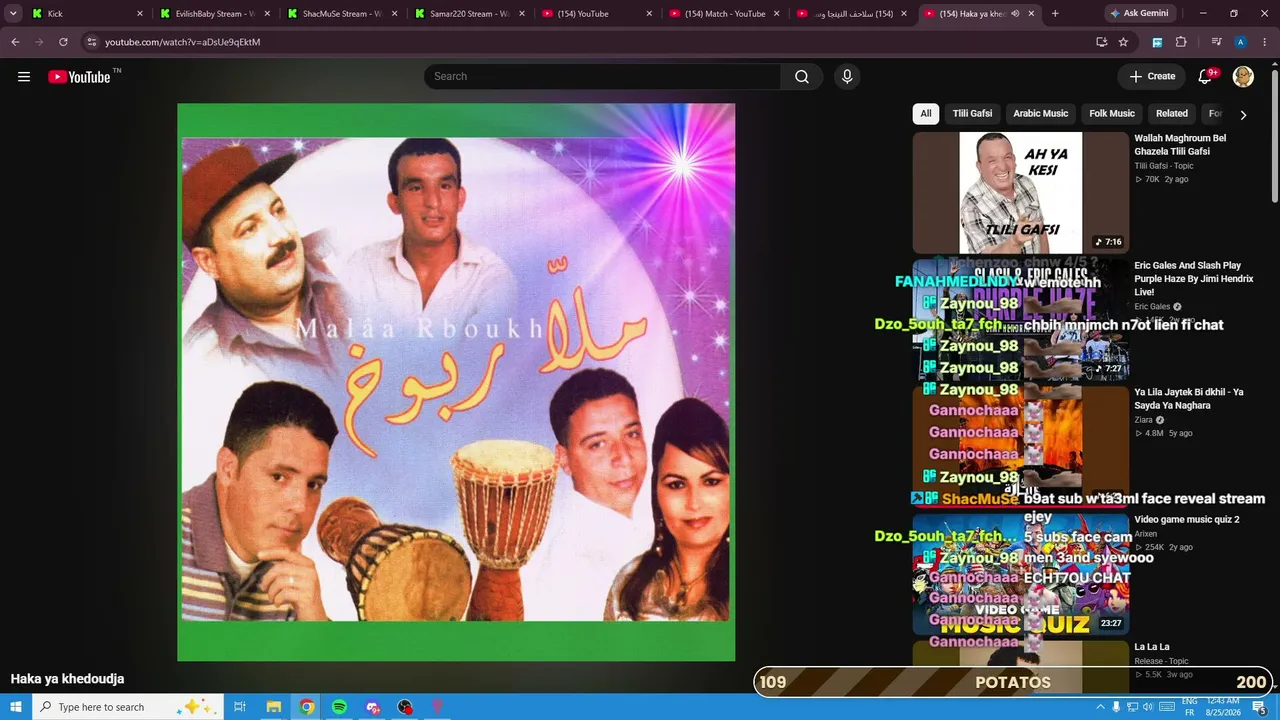
Task: Open the tab search dropdown
Action: [x=13, y=14]
